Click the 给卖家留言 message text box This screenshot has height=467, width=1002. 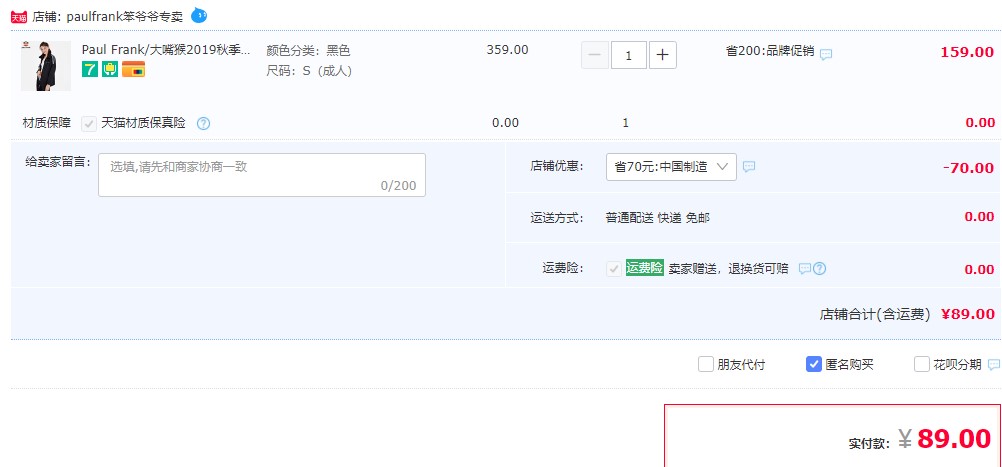(261, 175)
